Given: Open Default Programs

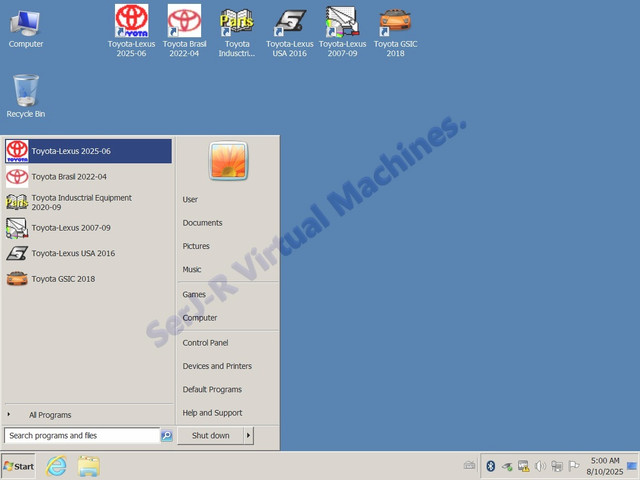Looking at the screenshot, I should [x=212, y=389].
